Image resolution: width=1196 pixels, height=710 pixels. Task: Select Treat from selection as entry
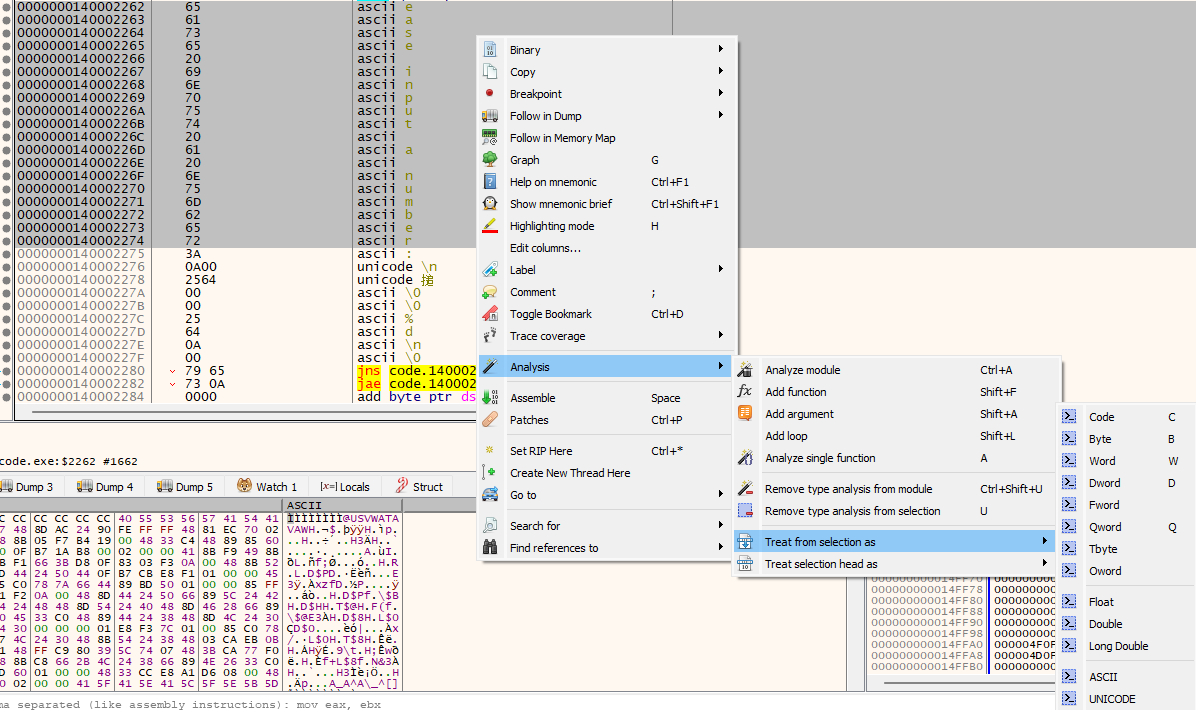pos(894,541)
